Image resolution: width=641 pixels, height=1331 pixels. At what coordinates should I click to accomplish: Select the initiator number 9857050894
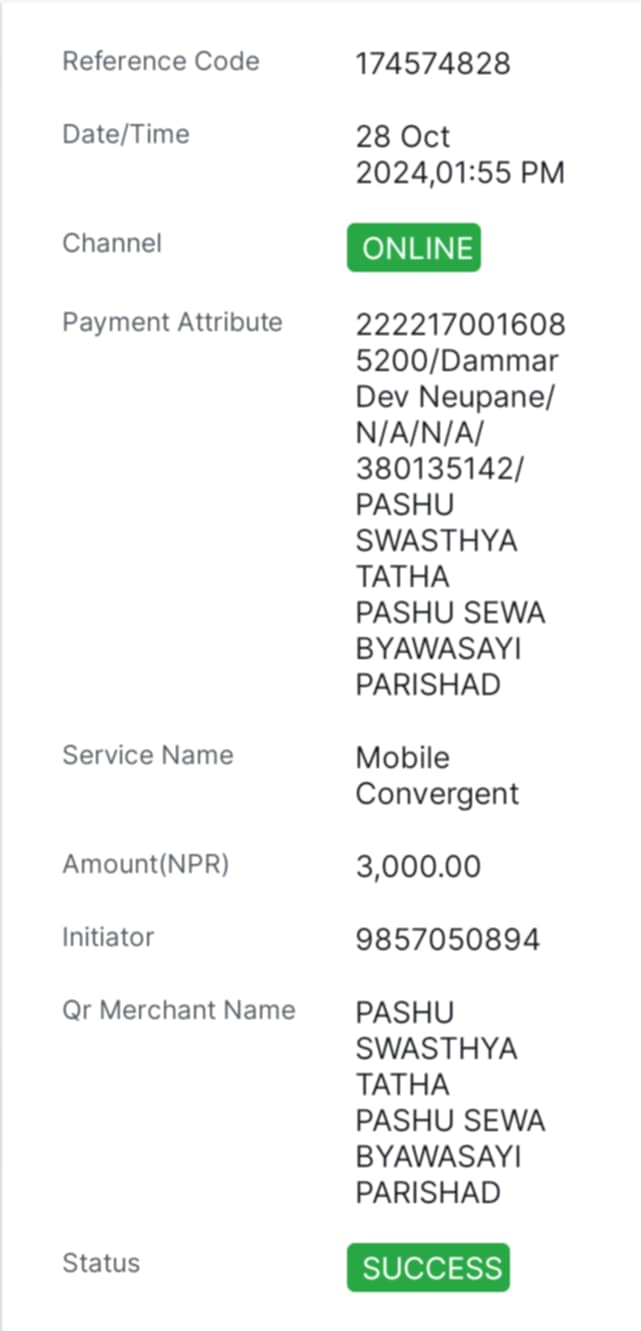(448, 940)
